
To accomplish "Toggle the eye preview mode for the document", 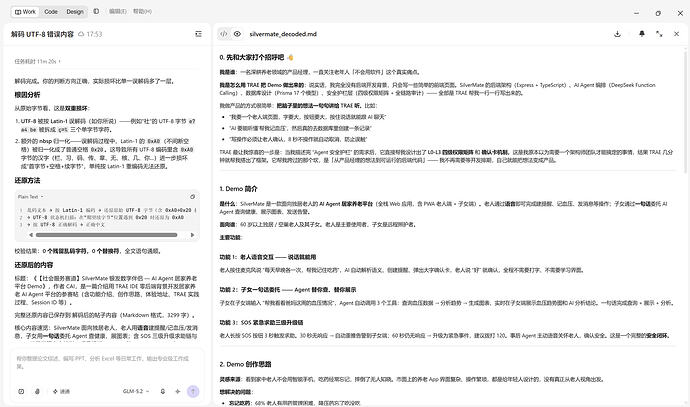I will (237, 34).
